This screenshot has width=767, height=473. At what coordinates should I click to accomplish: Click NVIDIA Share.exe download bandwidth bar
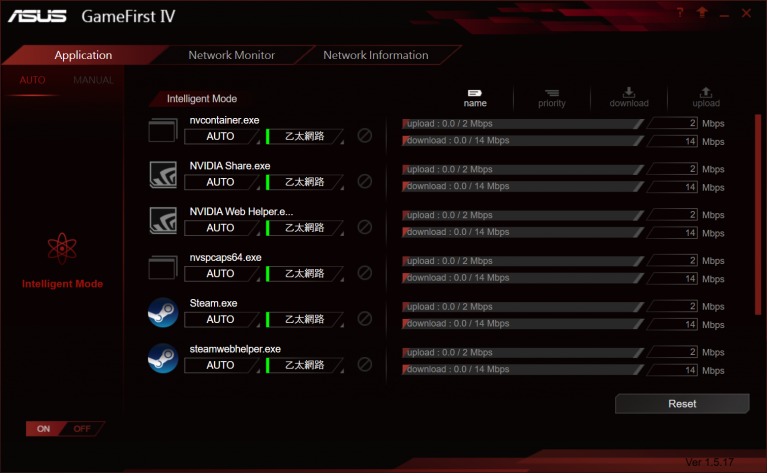point(522,186)
